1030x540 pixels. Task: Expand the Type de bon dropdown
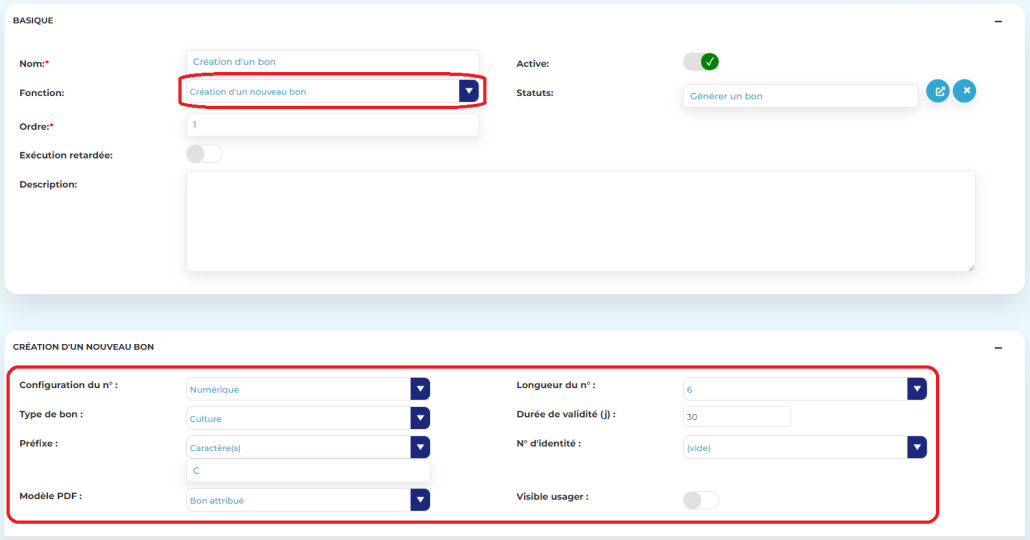click(420, 418)
